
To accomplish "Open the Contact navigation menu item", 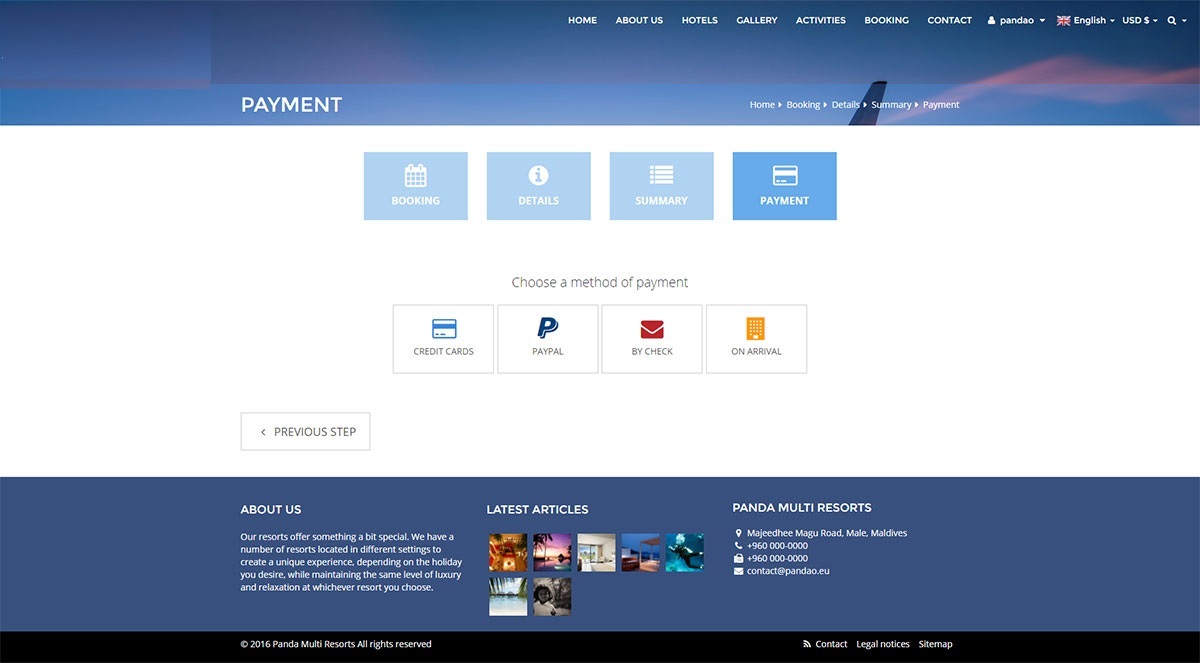I will tap(950, 20).
